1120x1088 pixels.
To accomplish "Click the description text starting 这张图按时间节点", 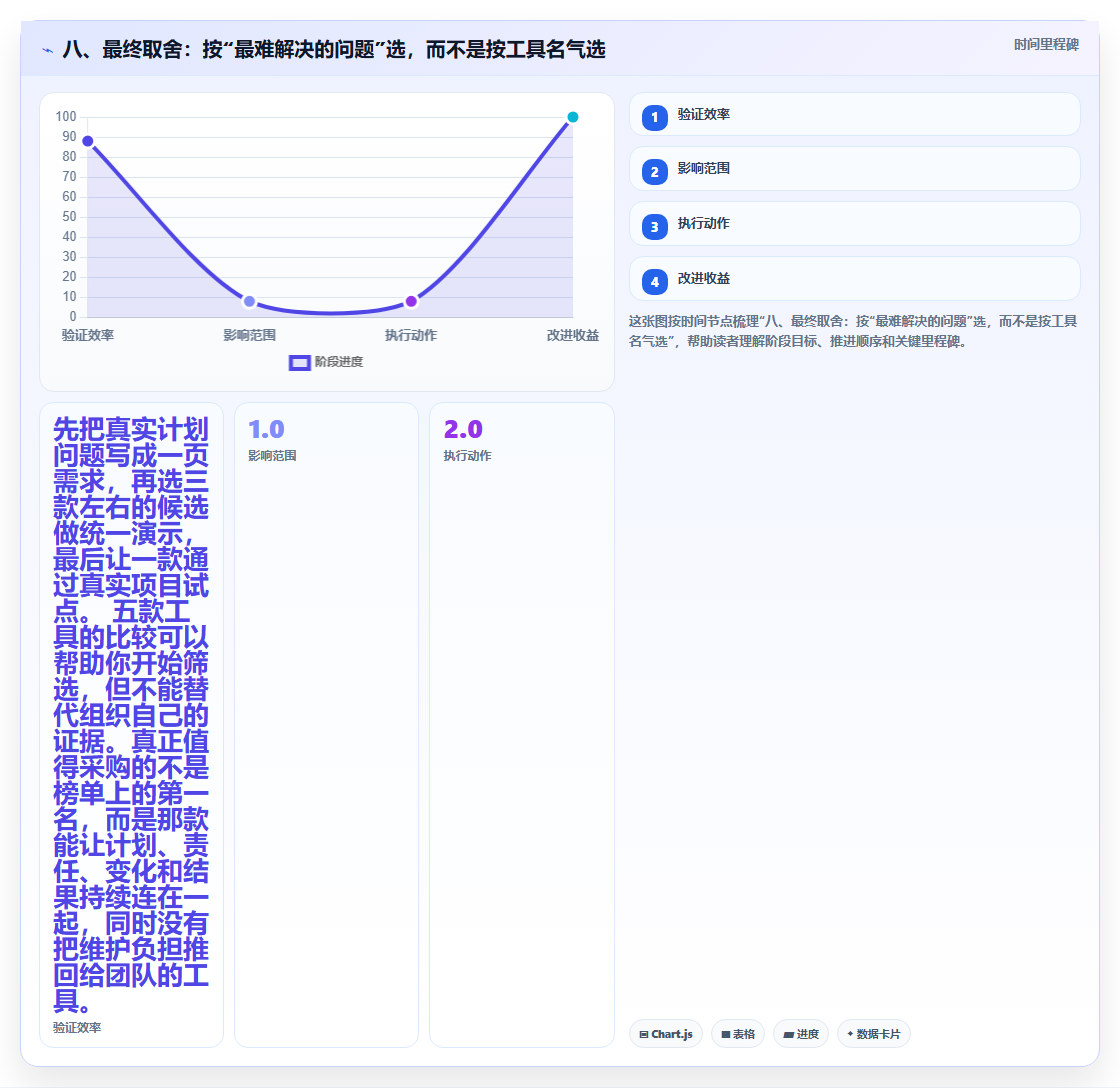I will pos(853,331).
